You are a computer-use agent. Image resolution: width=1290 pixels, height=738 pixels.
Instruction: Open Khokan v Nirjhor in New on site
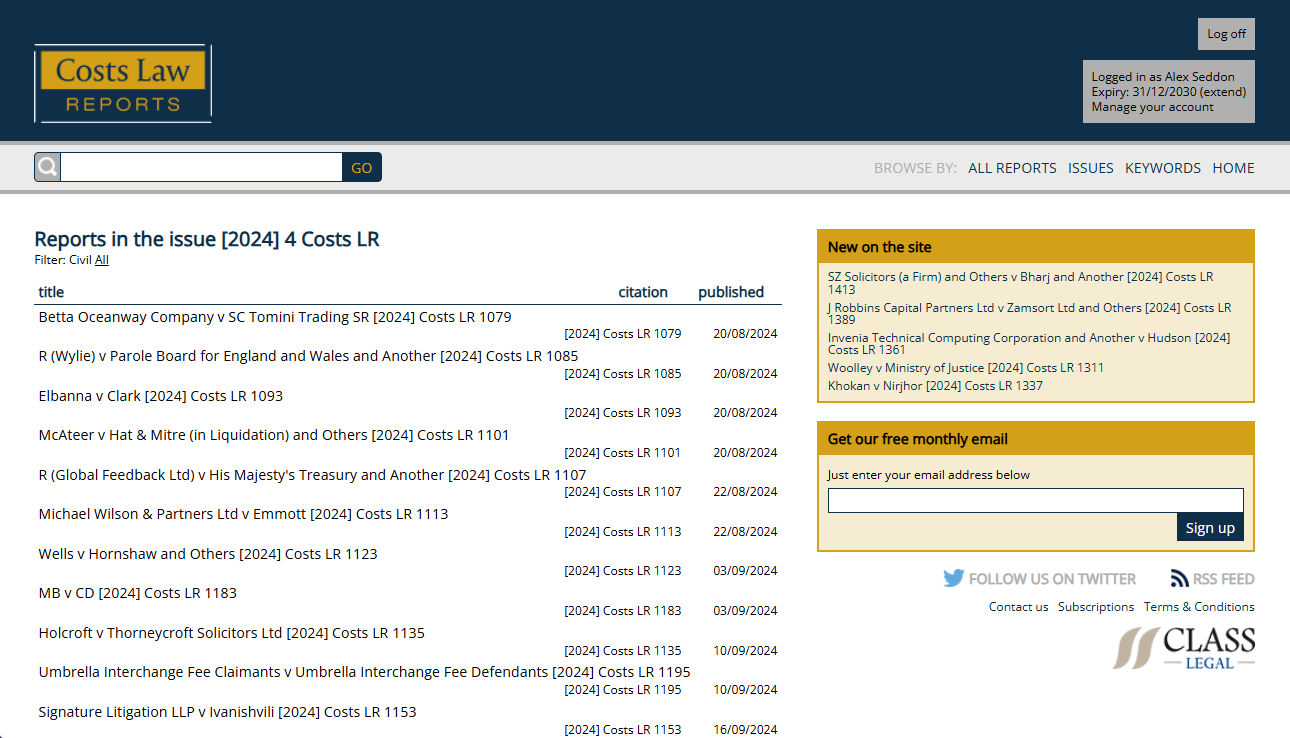[x=935, y=386]
